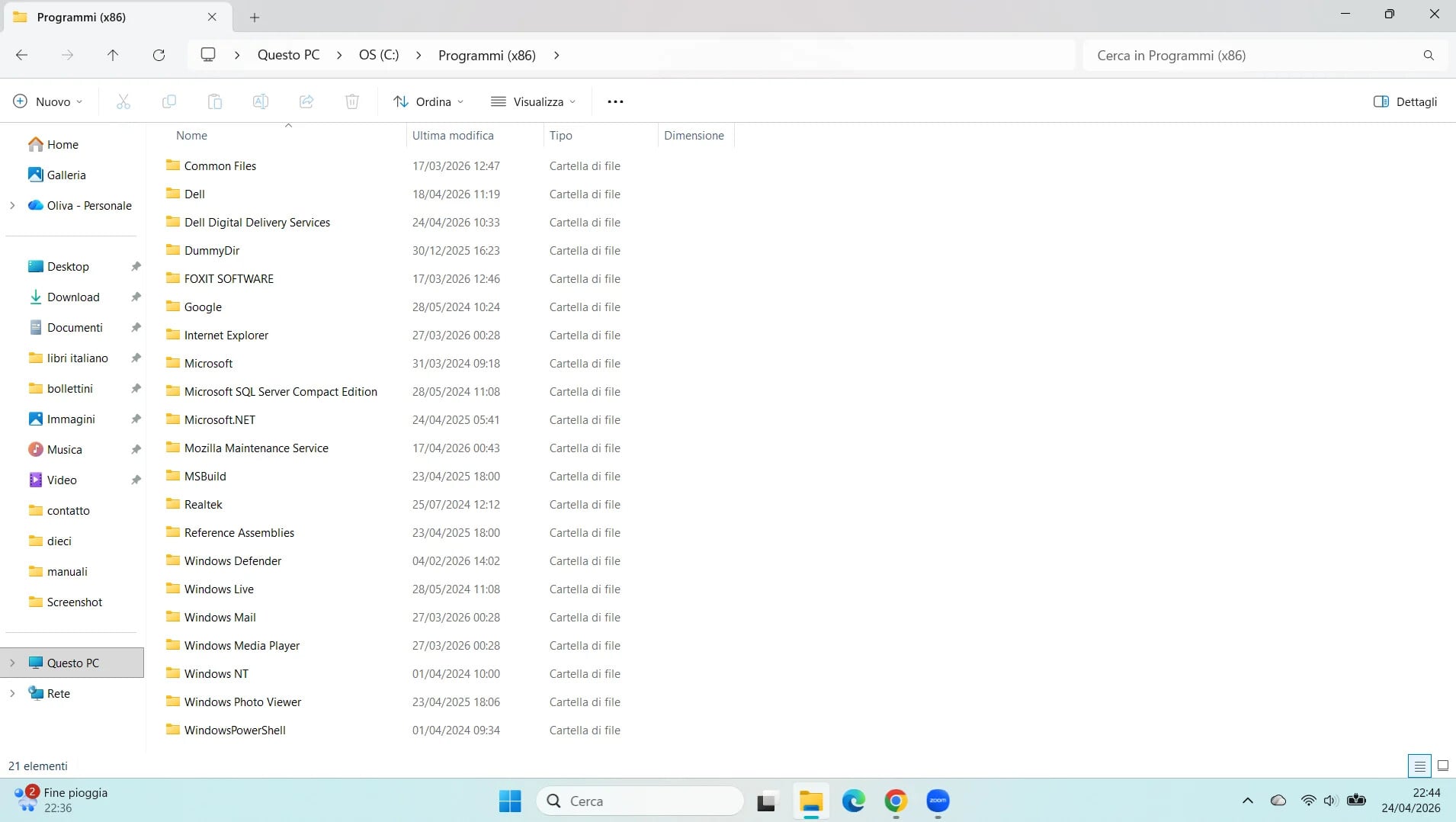Go up one folder level arrow
Screen dimensions: 1456x822
tap(113, 55)
